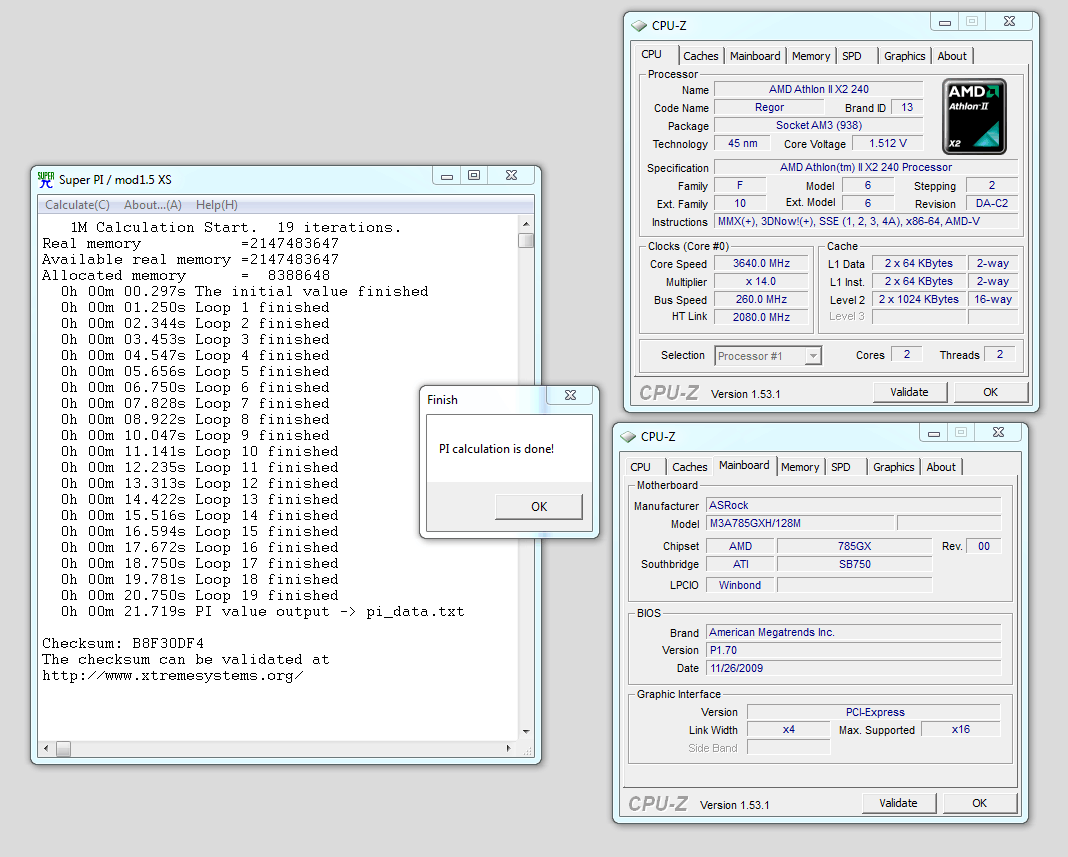Close the Super PI window
The height and width of the screenshot is (857, 1068).
click(x=512, y=176)
